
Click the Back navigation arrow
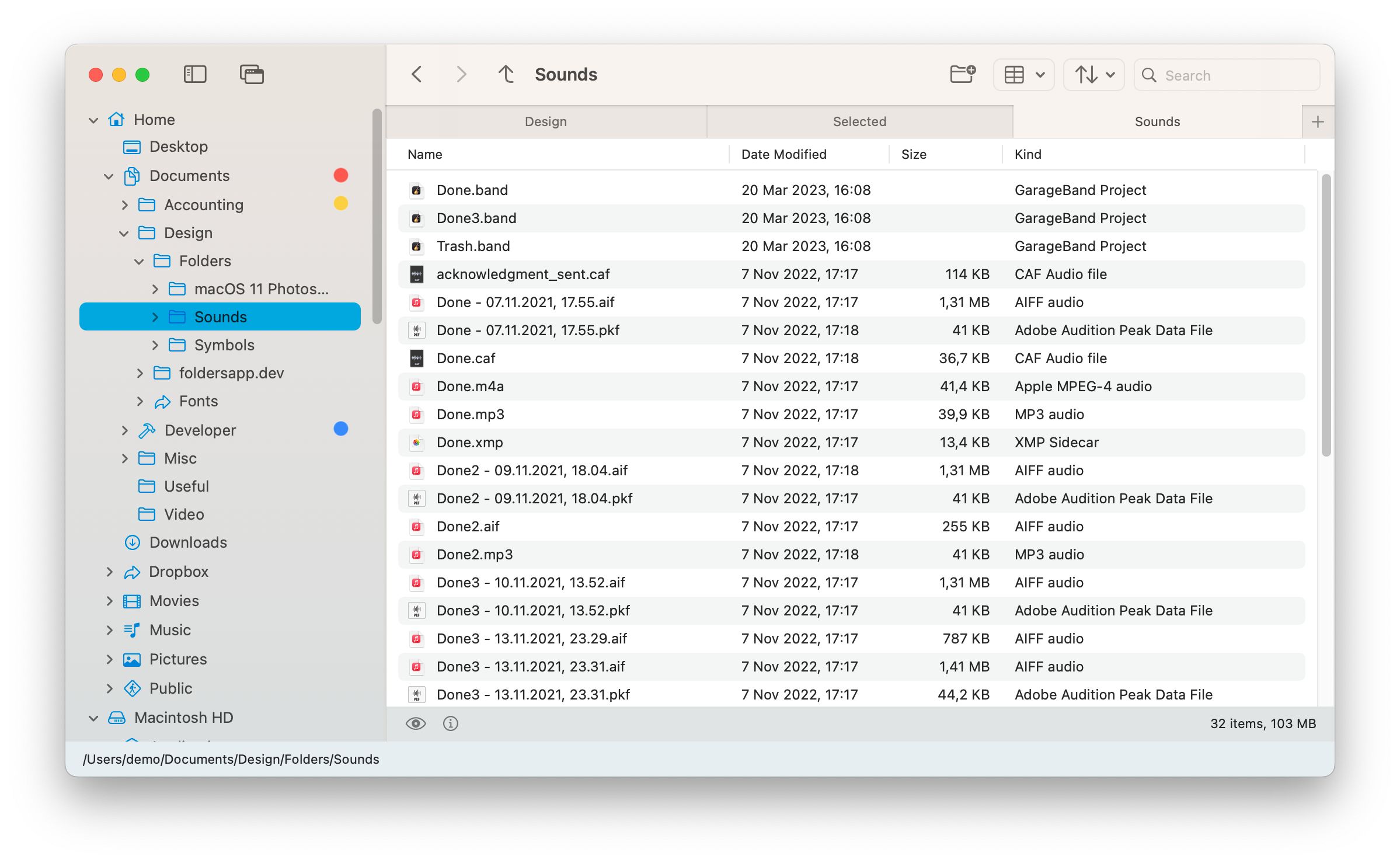tap(416, 74)
